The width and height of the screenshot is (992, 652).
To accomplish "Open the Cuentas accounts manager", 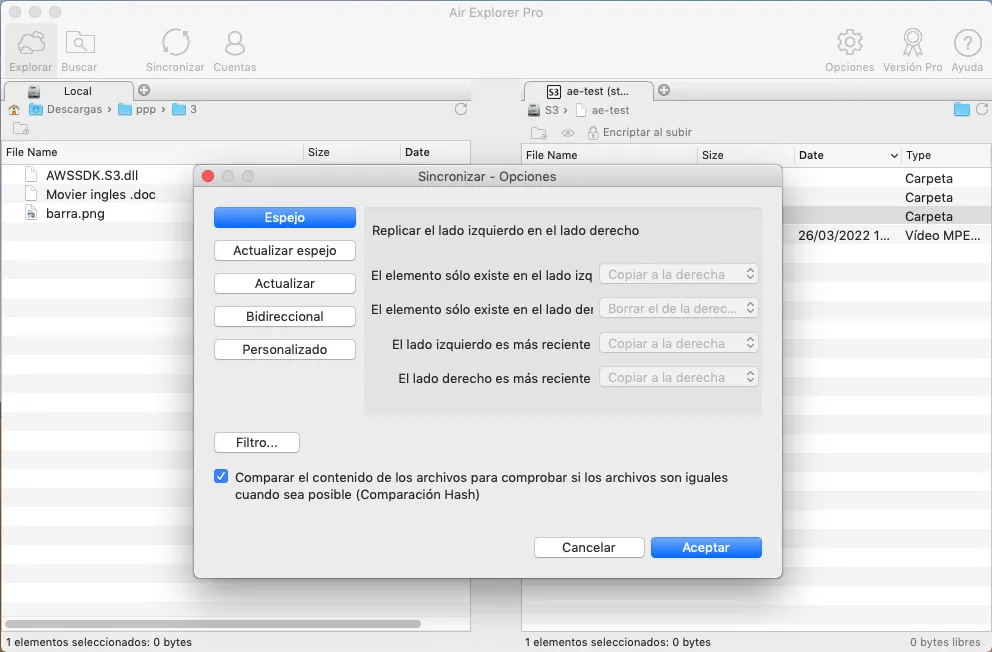I will coord(235,51).
